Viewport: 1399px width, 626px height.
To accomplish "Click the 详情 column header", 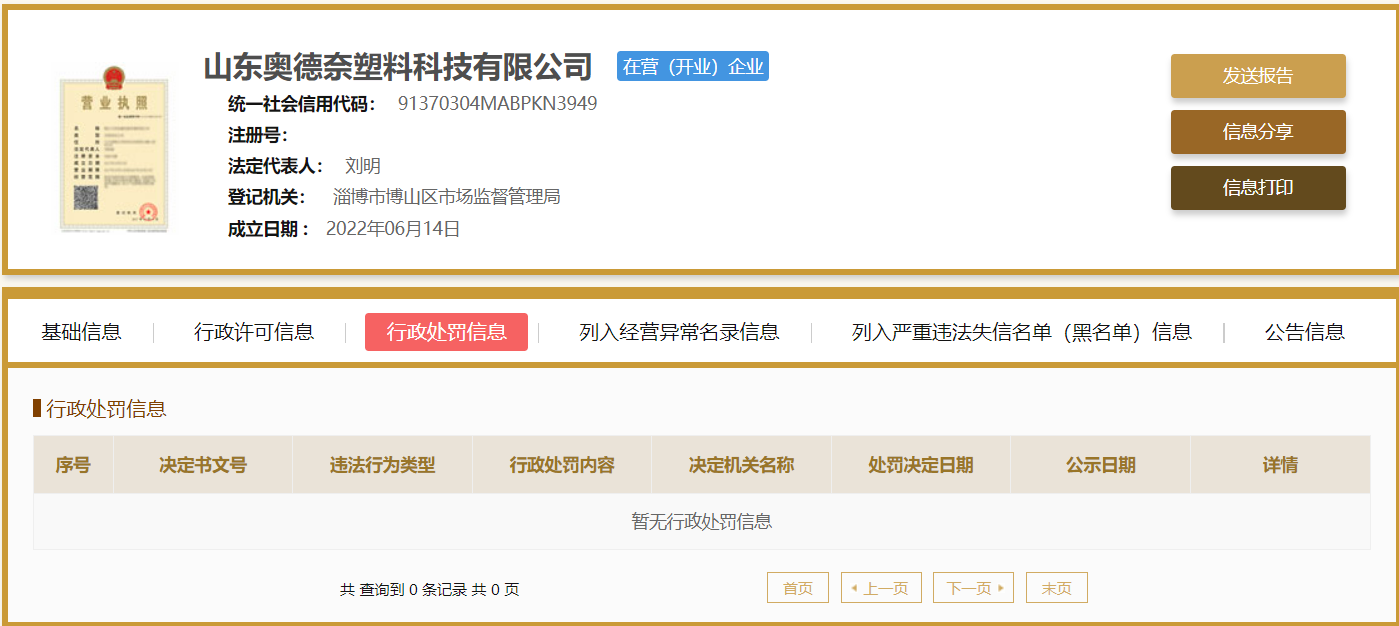I will (1280, 465).
